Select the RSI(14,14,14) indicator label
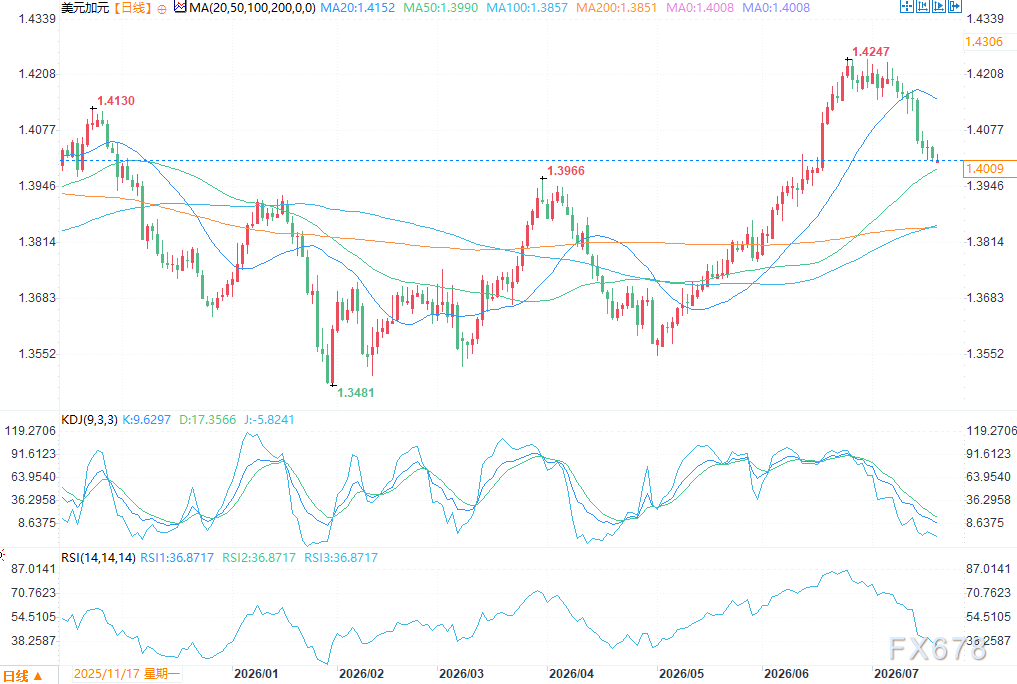Viewport: 1017px width, 684px height. click(99, 558)
